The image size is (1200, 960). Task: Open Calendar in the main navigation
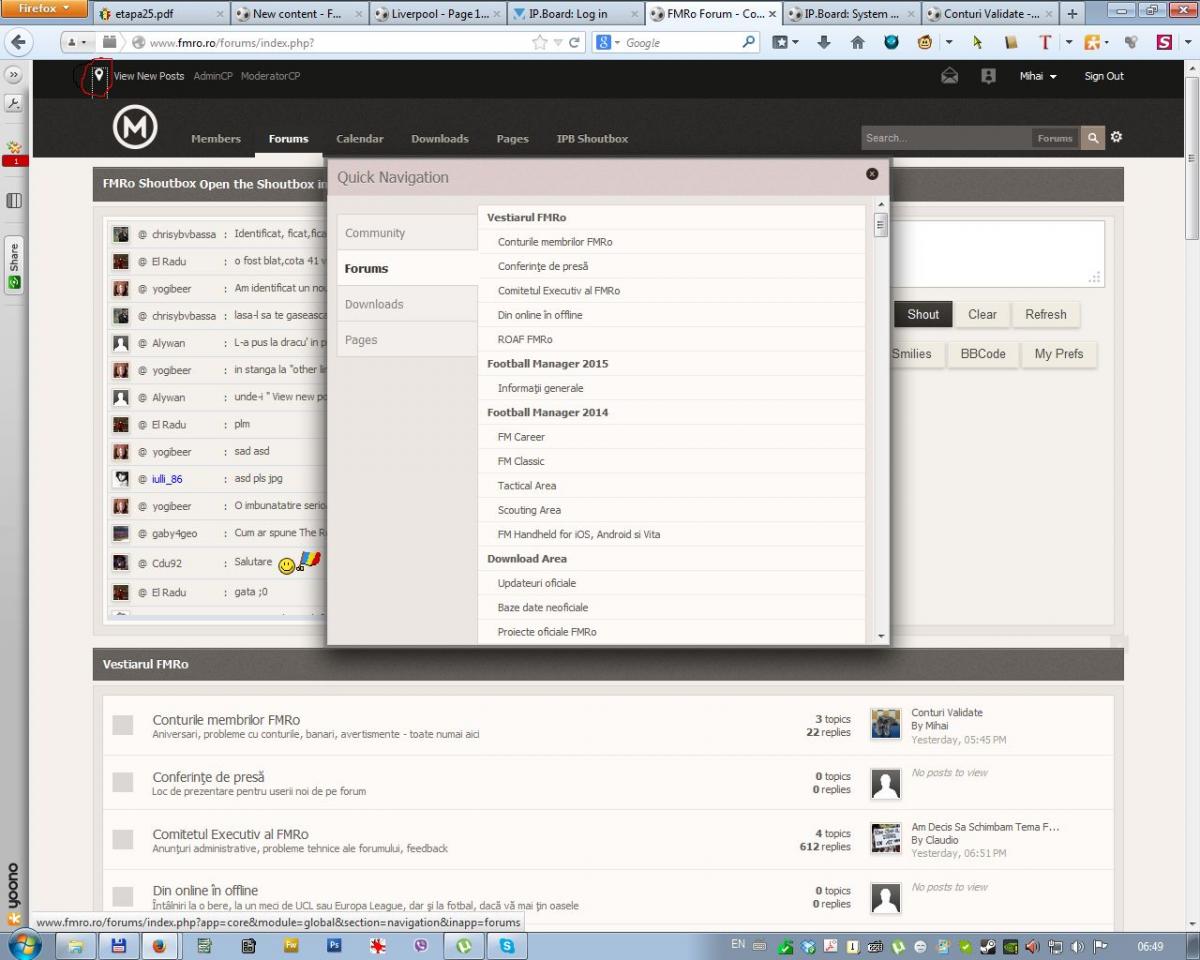click(x=360, y=139)
